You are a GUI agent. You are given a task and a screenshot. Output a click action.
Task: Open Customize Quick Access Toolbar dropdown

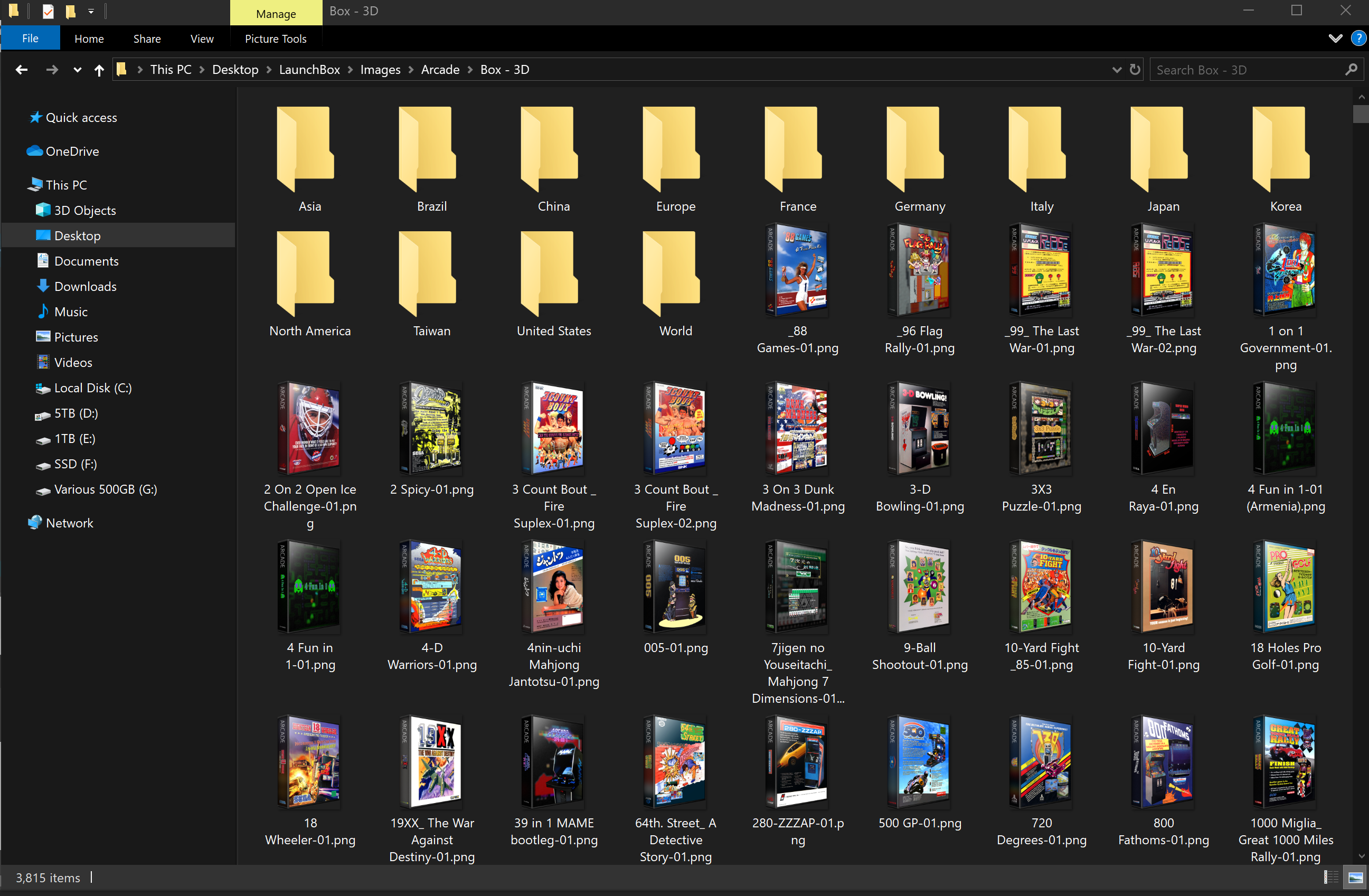(91, 11)
